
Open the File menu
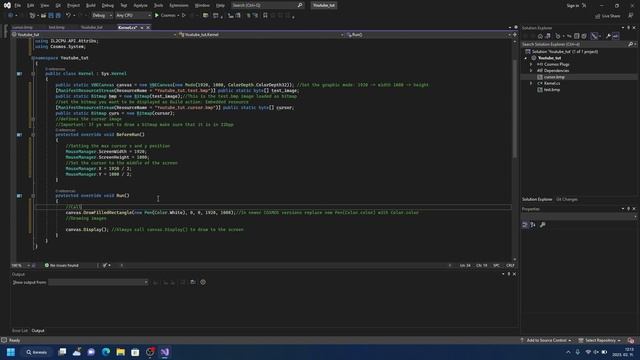pyautogui.click(x=18, y=5)
